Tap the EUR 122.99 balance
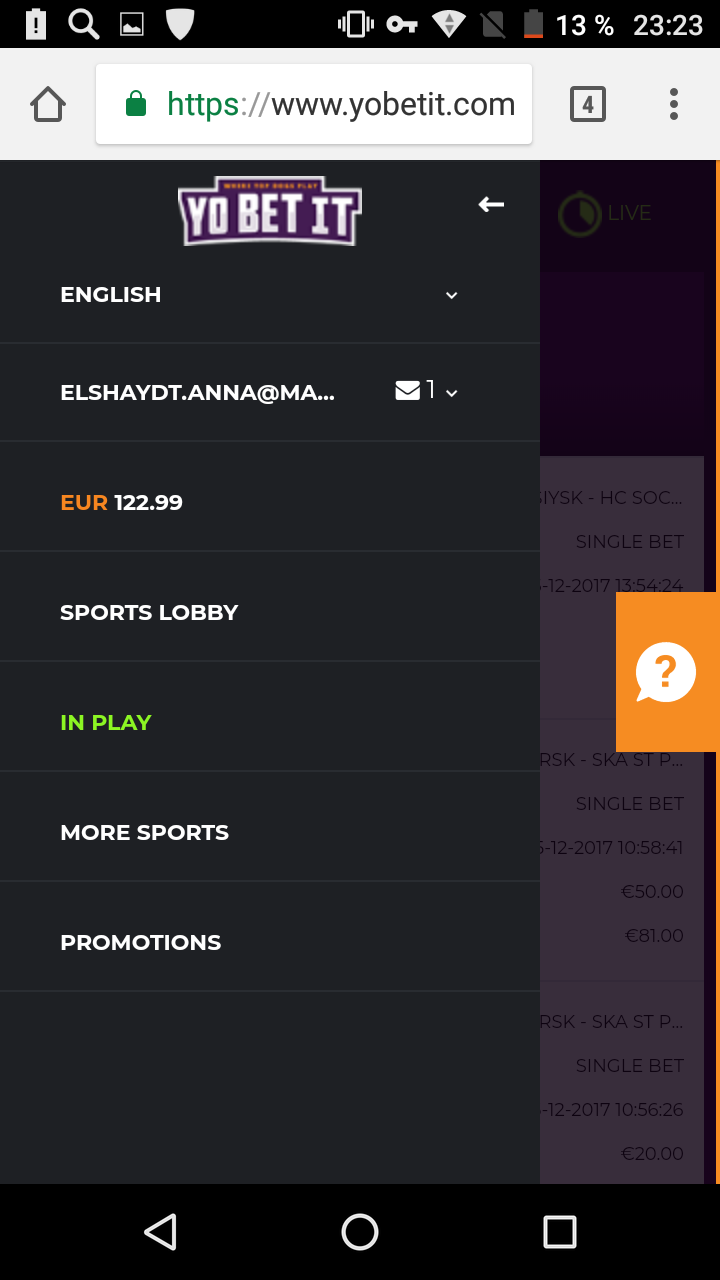This screenshot has height=1280, width=720. 122,502
